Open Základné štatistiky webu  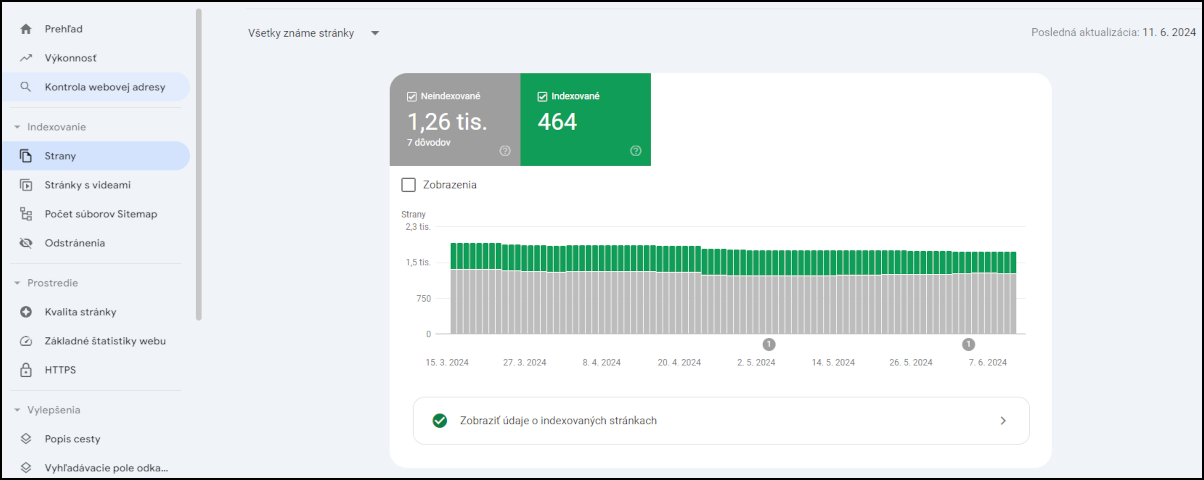click(x=95, y=341)
